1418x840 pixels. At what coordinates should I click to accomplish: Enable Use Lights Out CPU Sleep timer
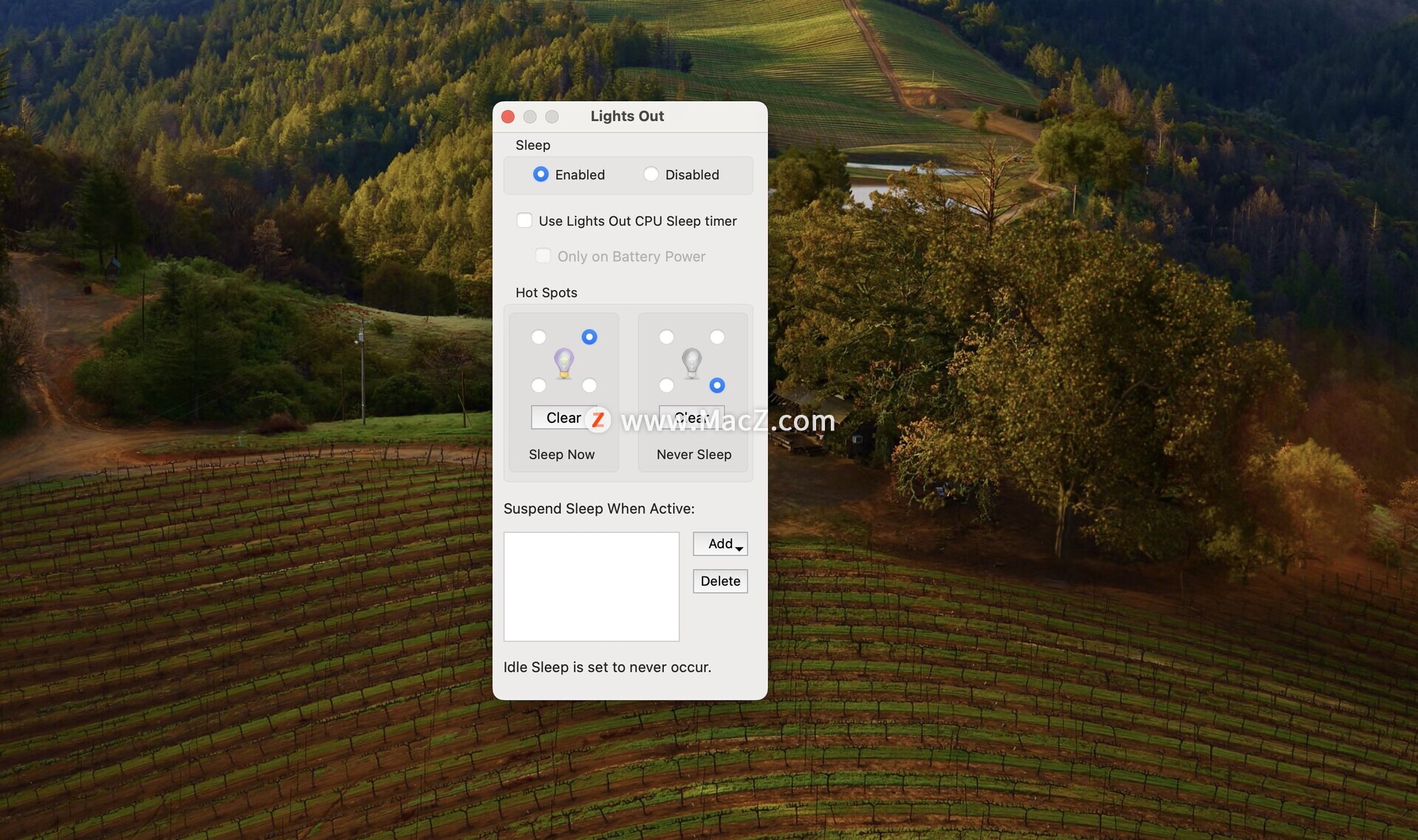pyautogui.click(x=524, y=221)
